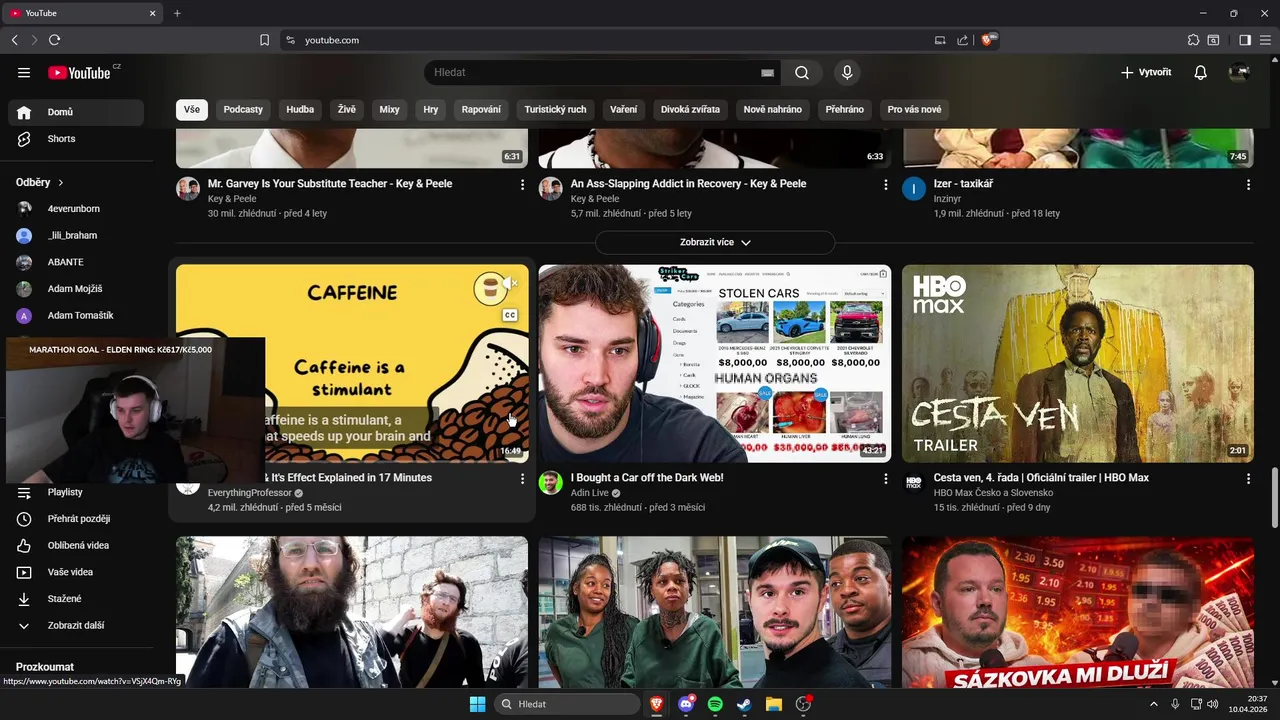Open the 4everunborn subscription
1280x720 pixels.
click(x=76, y=209)
